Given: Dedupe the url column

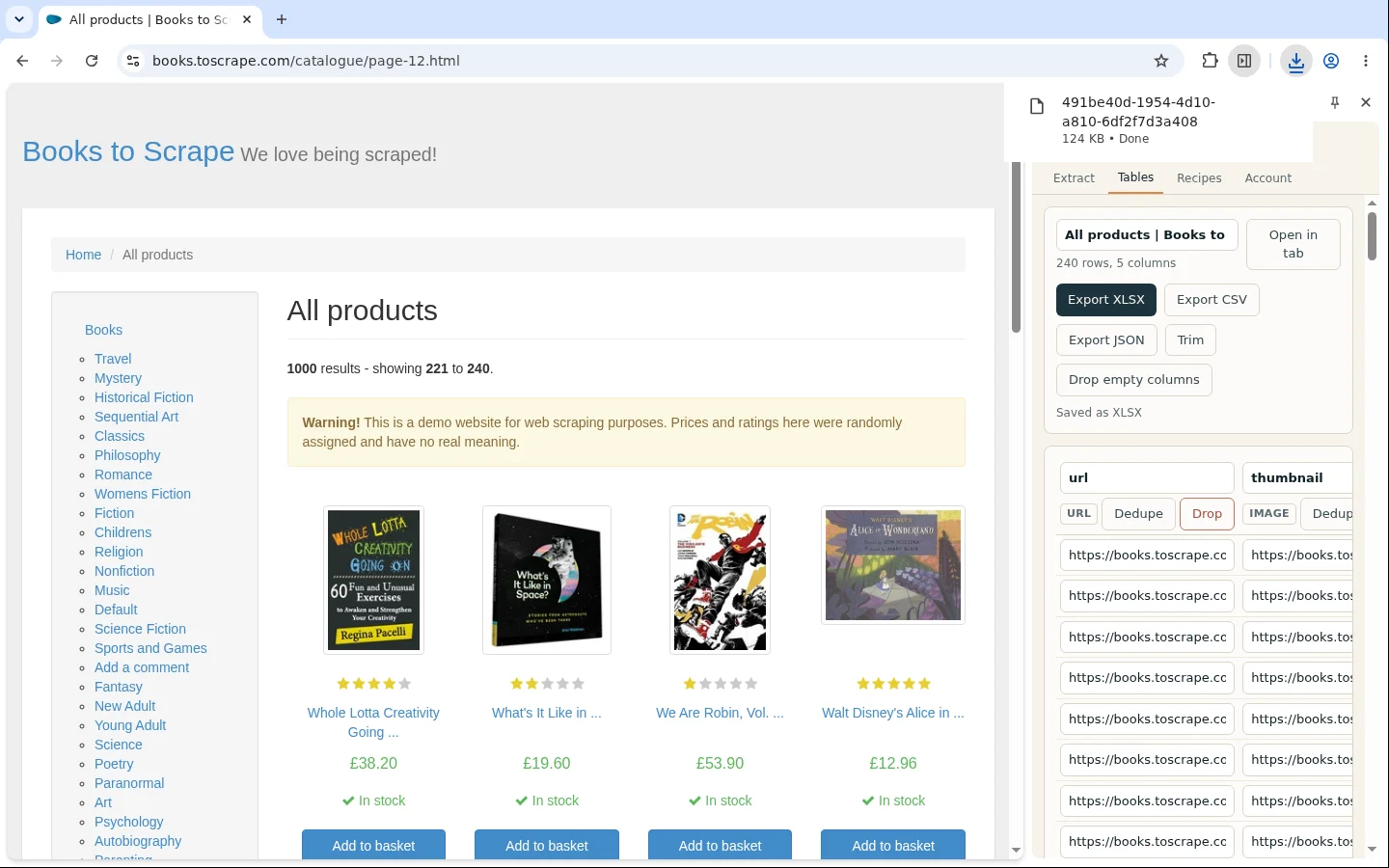Looking at the screenshot, I should (1138, 514).
